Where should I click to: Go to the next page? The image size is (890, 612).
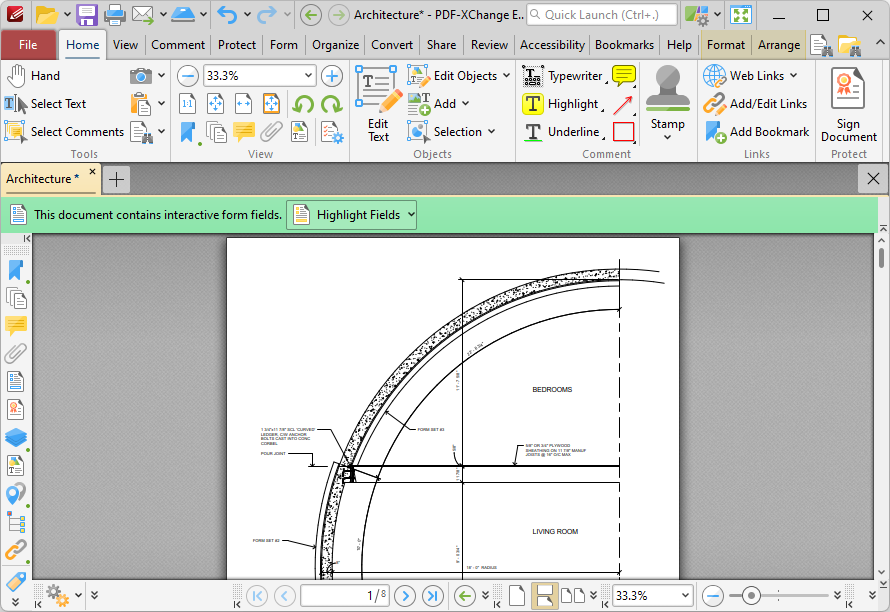[x=405, y=596]
